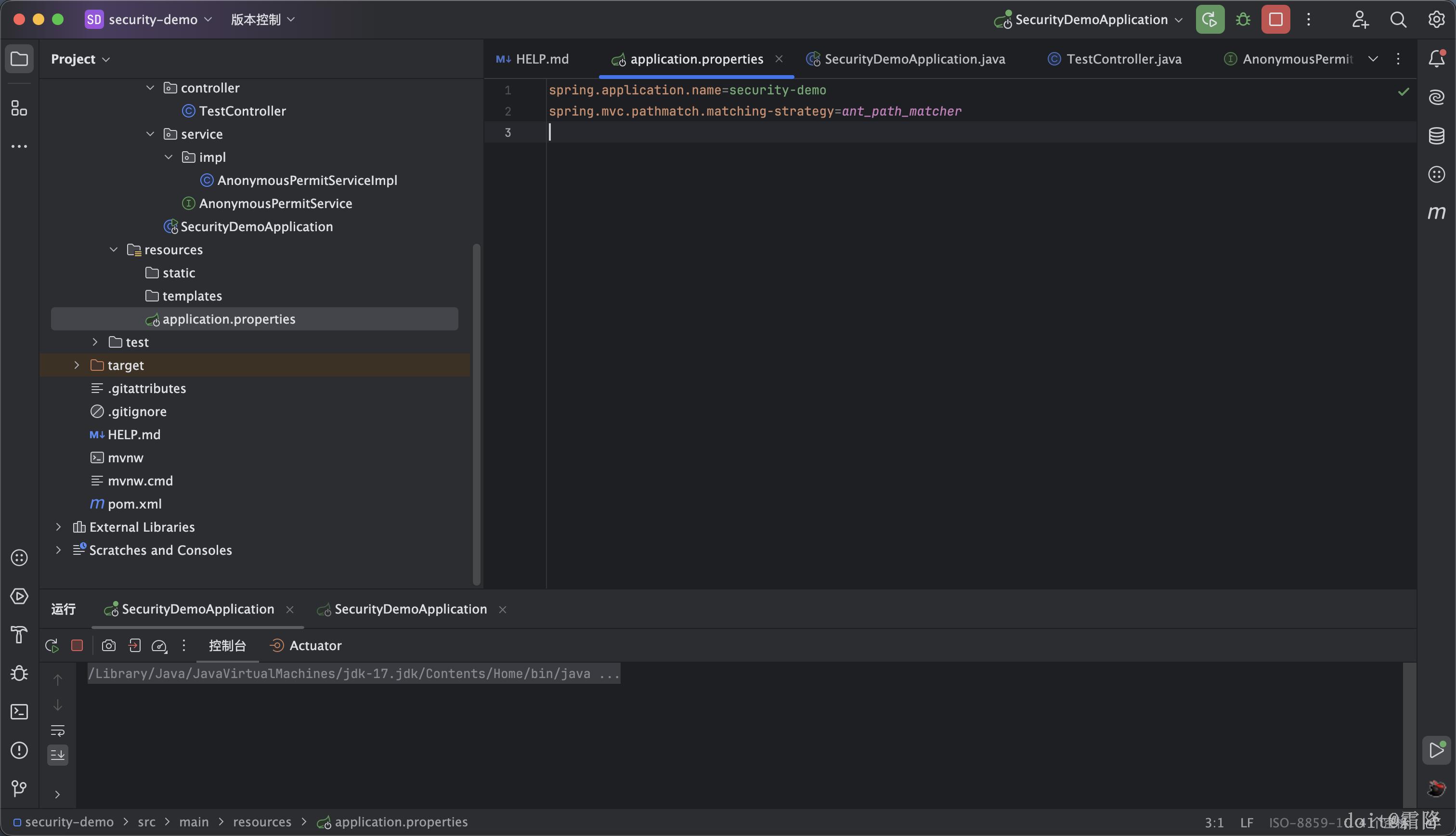Toggle scroll to end in console
Screen dimensions: 1456x836
pos(58,755)
